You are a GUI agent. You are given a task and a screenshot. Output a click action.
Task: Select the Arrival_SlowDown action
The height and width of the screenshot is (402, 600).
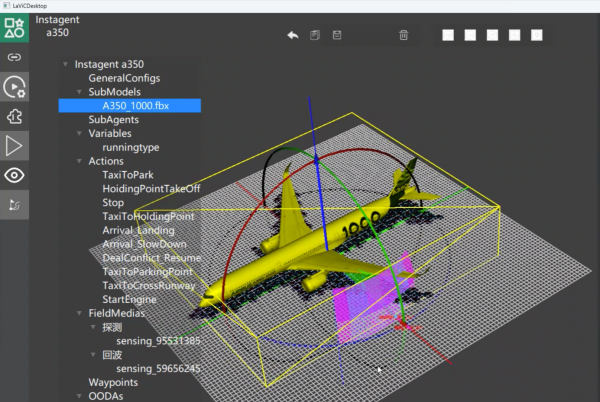pos(144,244)
